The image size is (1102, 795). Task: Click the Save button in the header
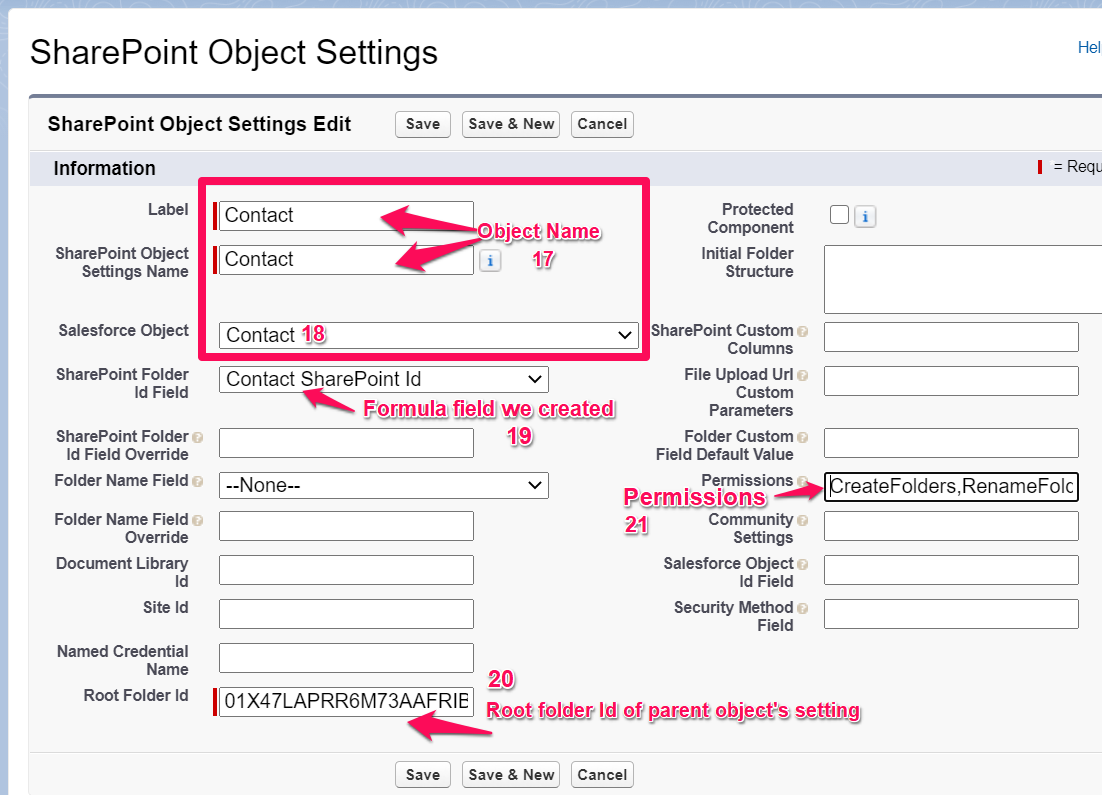point(422,124)
